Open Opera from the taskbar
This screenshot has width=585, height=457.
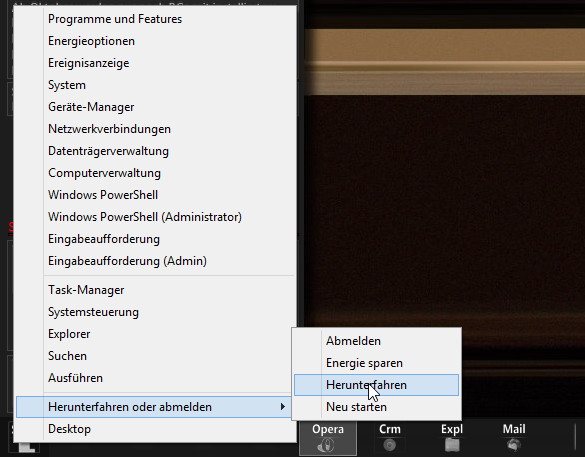[x=328, y=438]
